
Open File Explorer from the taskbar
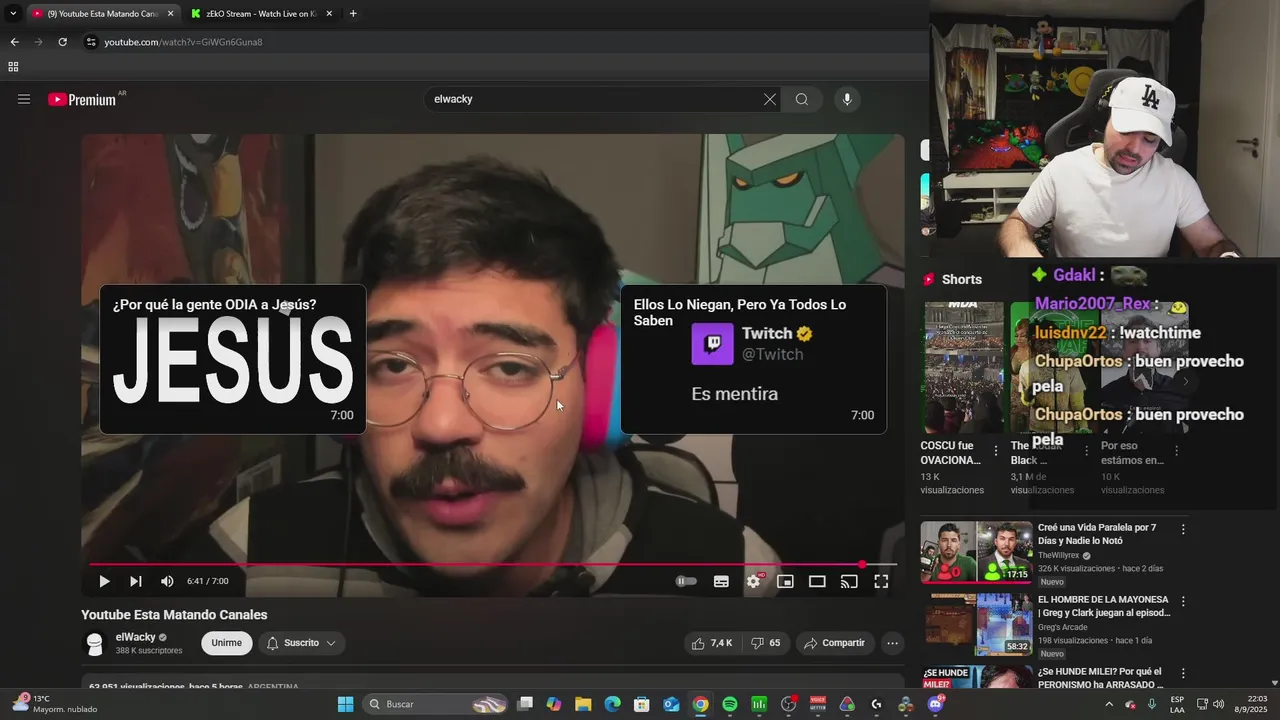click(583, 704)
